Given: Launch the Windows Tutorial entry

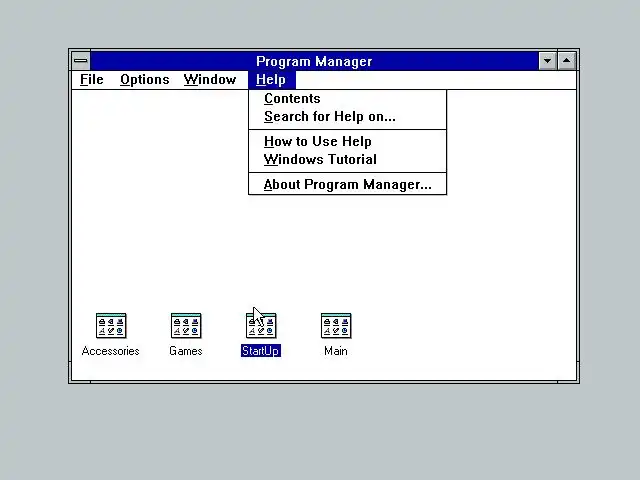Looking at the screenshot, I should click(347, 159).
